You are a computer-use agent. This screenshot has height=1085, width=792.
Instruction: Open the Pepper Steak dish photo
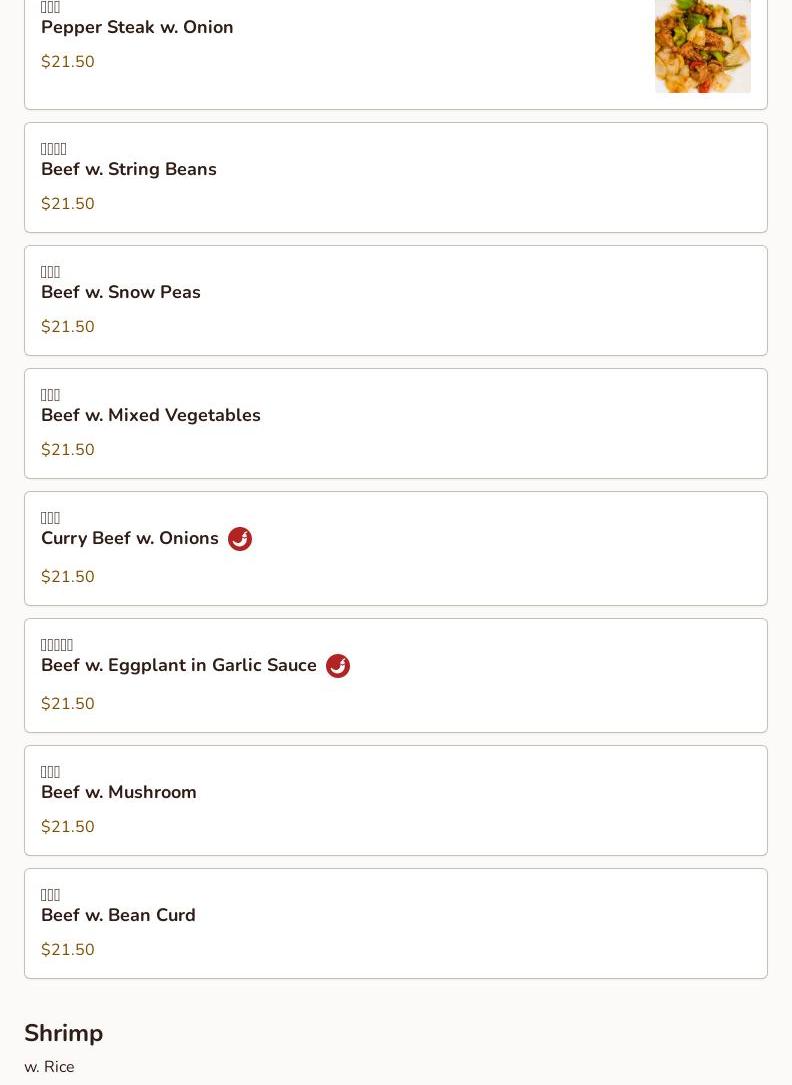pos(702,46)
